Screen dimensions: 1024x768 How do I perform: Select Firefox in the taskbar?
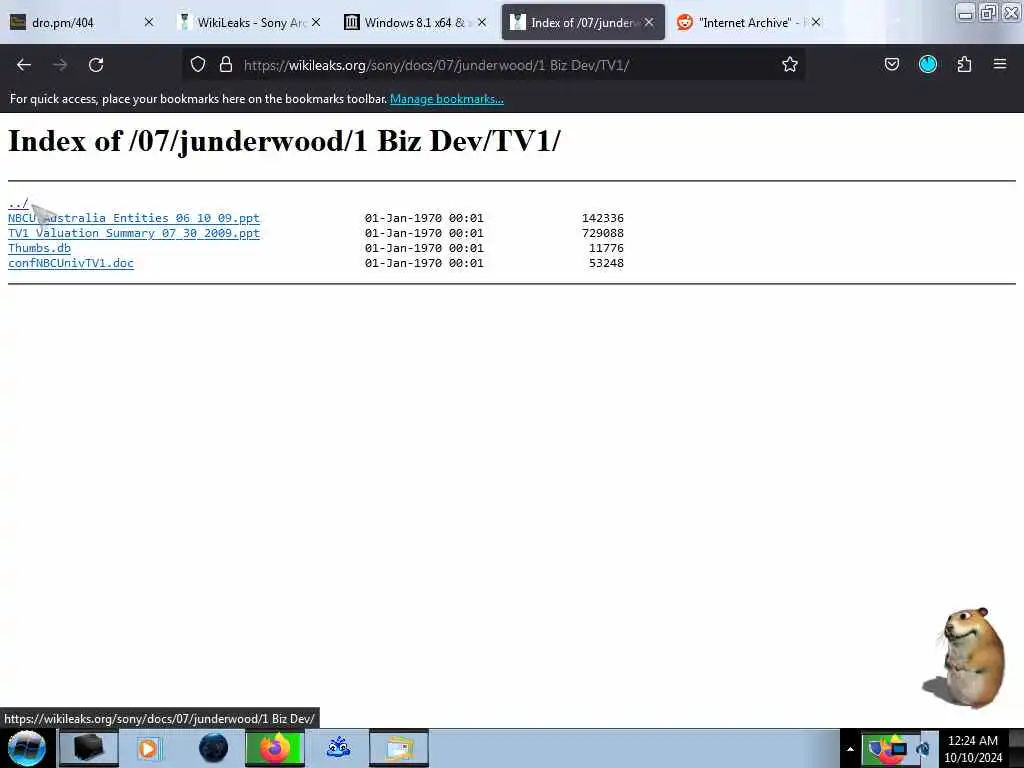pyautogui.click(x=275, y=748)
